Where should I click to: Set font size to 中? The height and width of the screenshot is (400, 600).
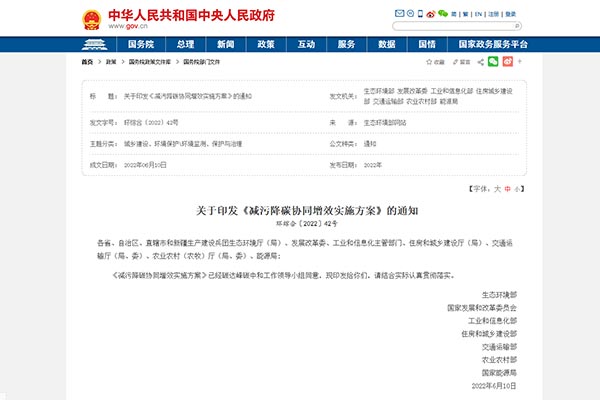tap(506, 188)
